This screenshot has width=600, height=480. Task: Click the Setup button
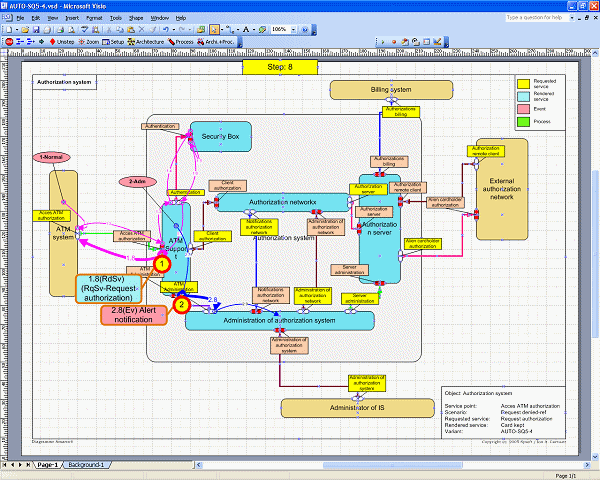[x=113, y=42]
